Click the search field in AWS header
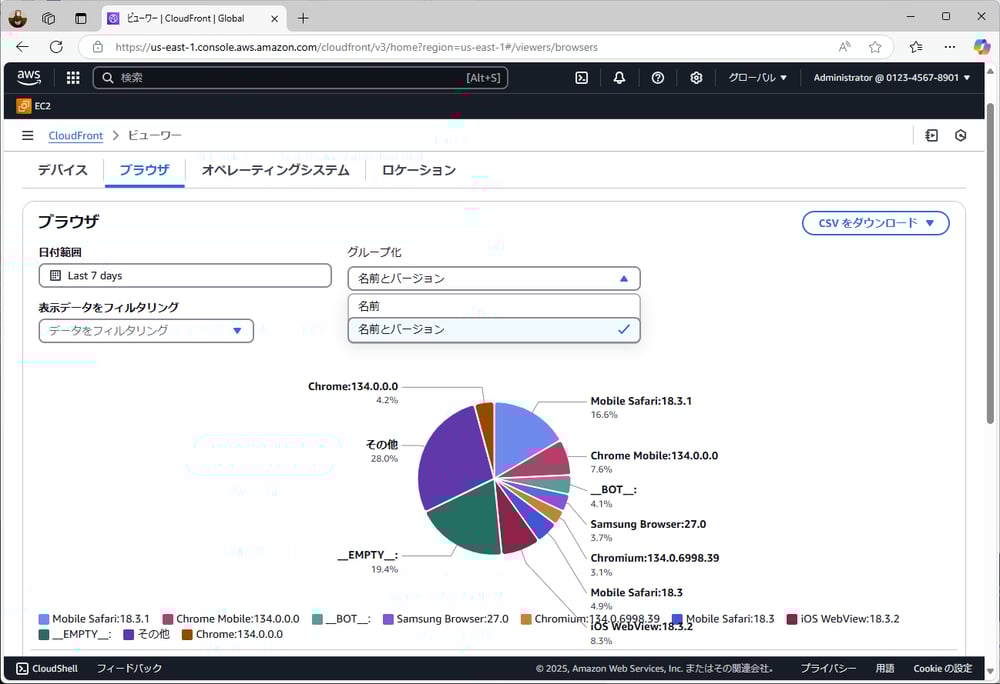 tap(300, 78)
